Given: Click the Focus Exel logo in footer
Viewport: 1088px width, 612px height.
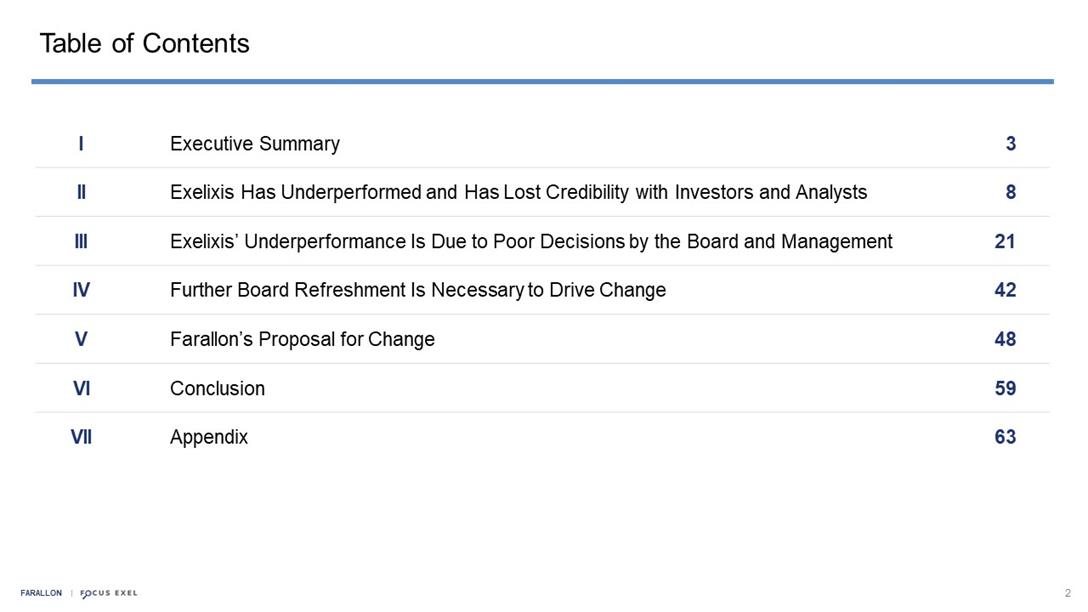Looking at the screenshot, I should pos(109,593).
